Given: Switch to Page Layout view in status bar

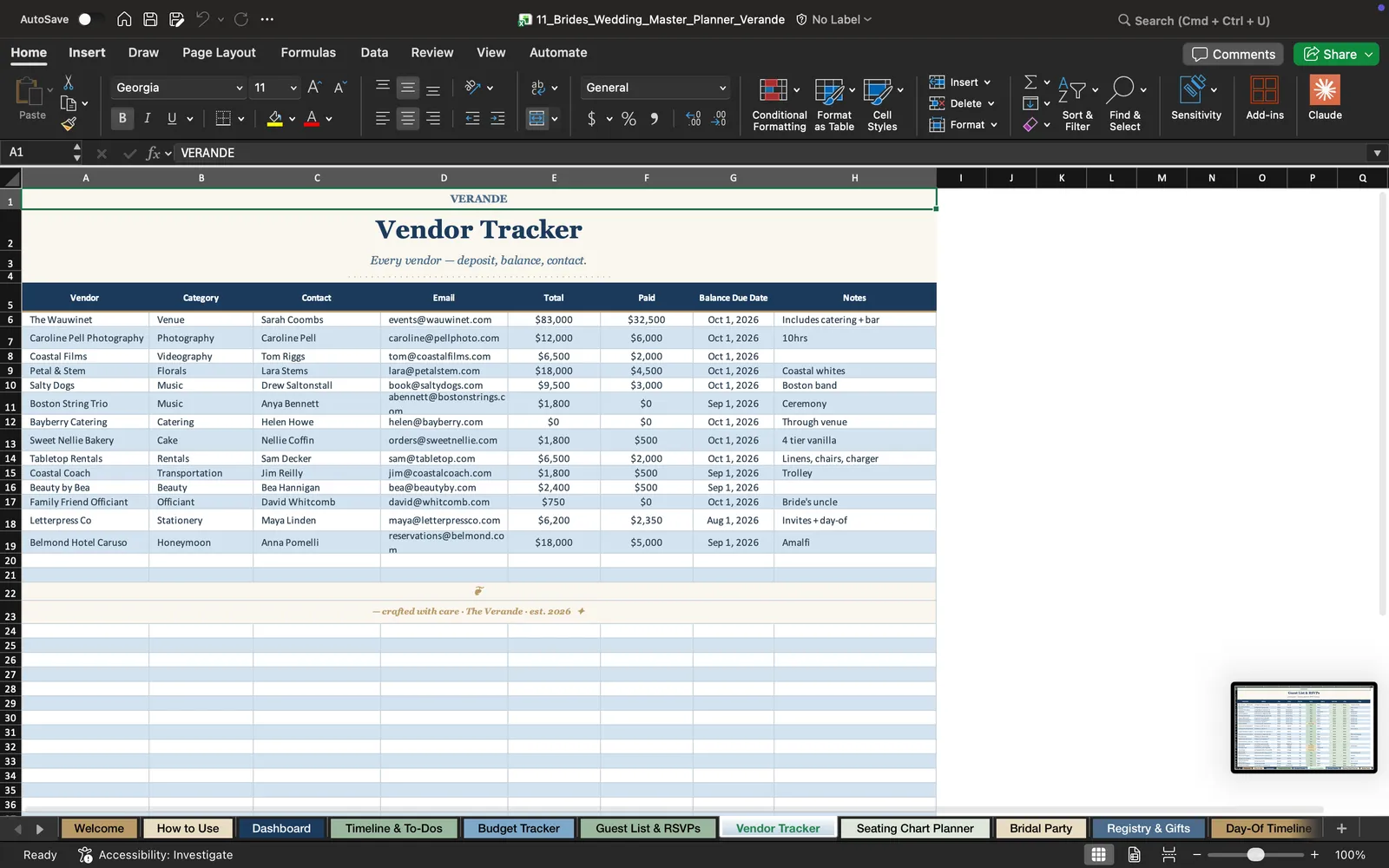Looking at the screenshot, I should click(1134, 855).
